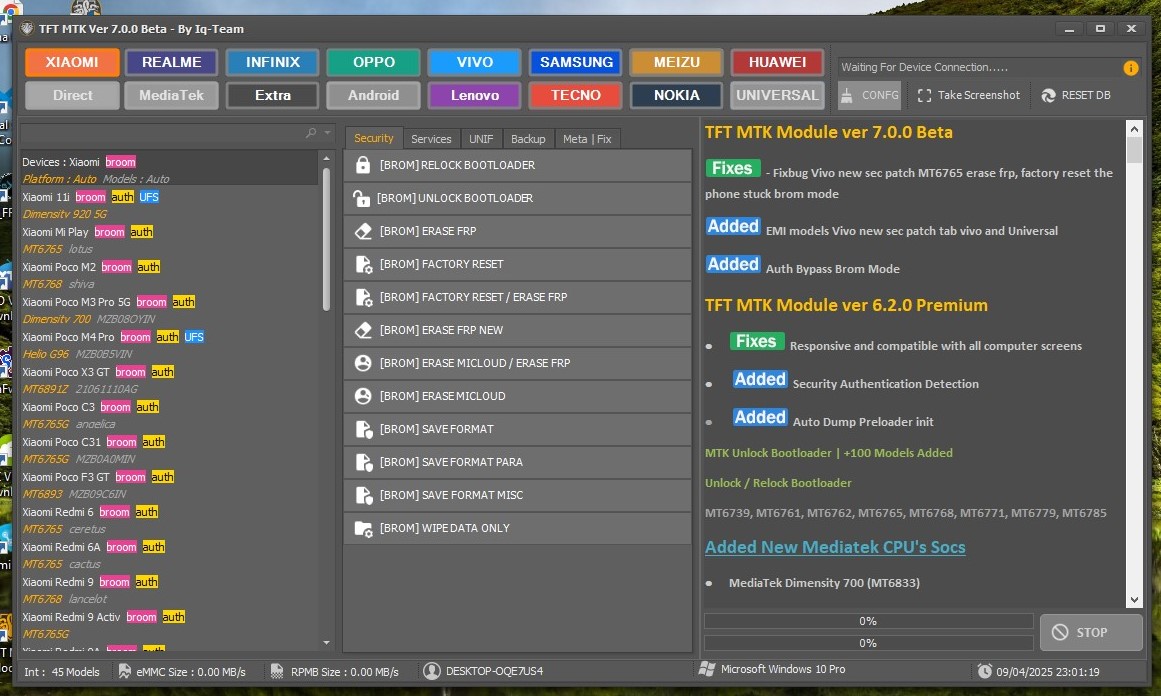Click the user icon next to DESKTOP-OQE7US4
This screenshot has width=1161, height=696.
(x=432, y=671)
